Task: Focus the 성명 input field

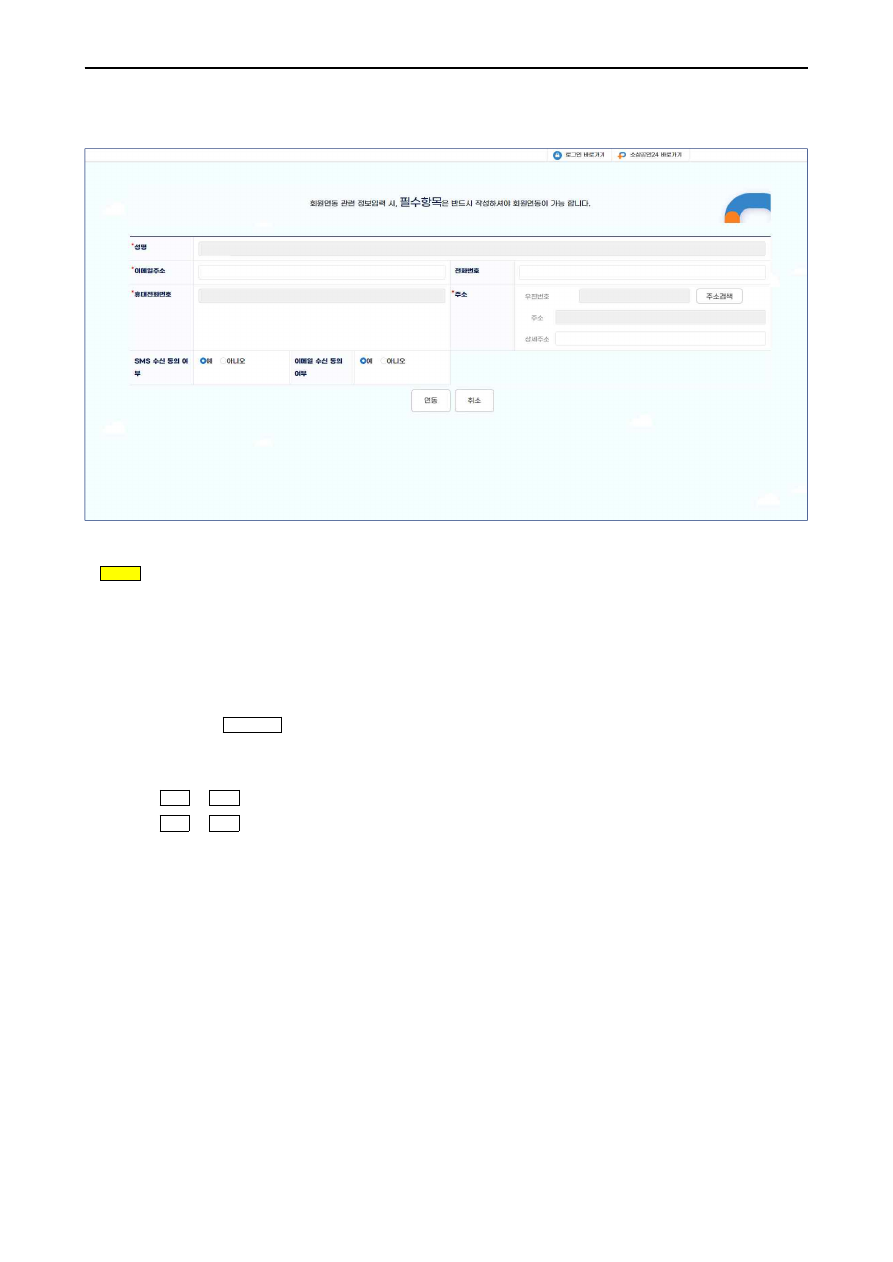Action: 481,248
